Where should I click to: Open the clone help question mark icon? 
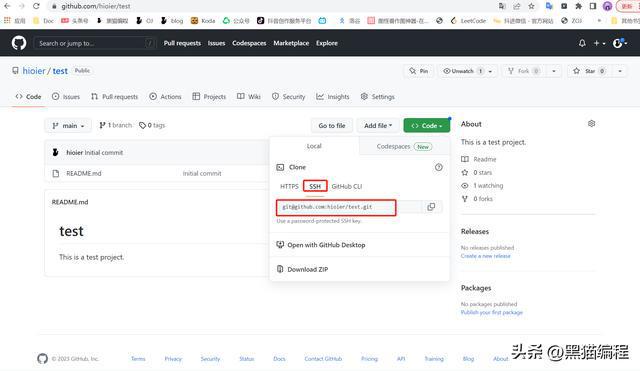coord(439,167)
